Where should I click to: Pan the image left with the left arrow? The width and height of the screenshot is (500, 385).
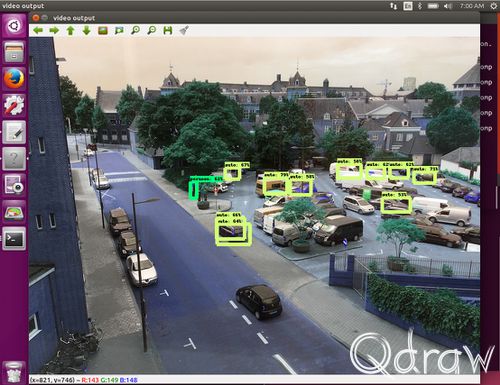pos(38,31)
